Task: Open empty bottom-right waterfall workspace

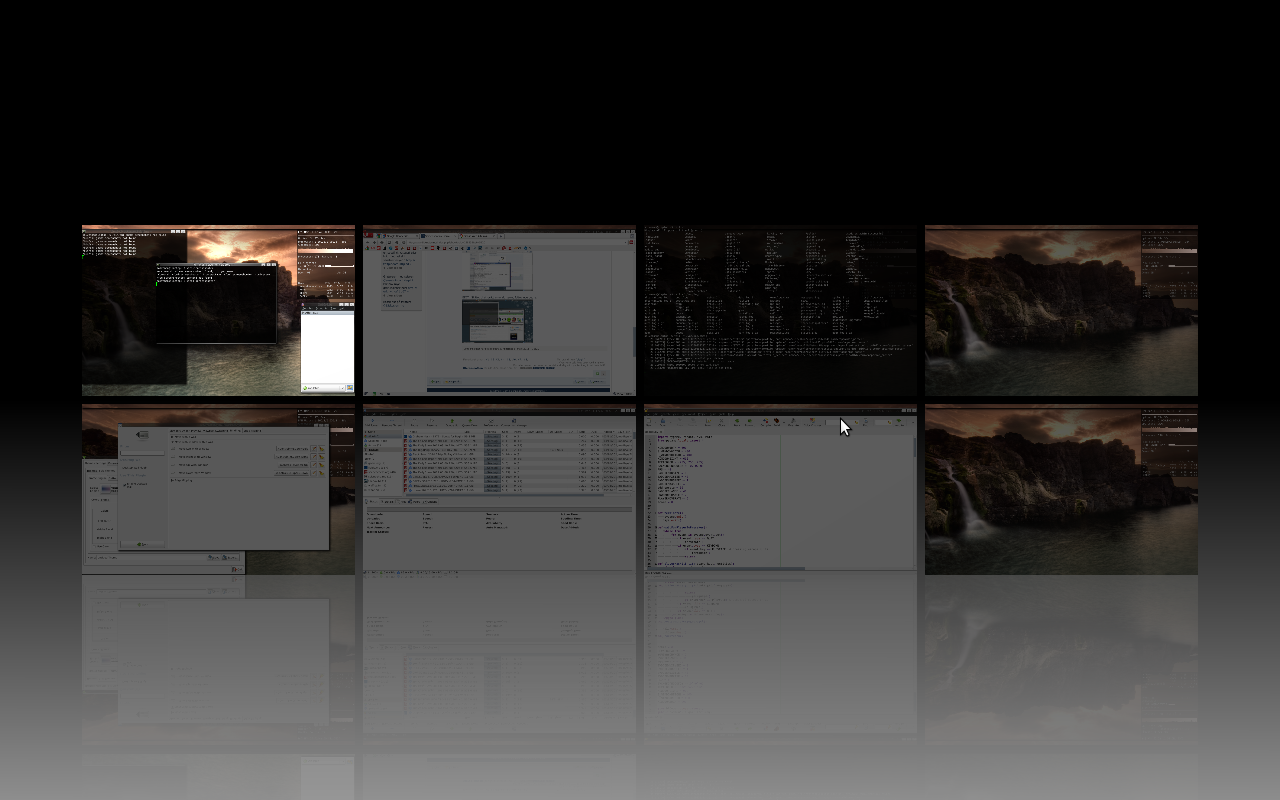Action: [x=1061, y=490]
